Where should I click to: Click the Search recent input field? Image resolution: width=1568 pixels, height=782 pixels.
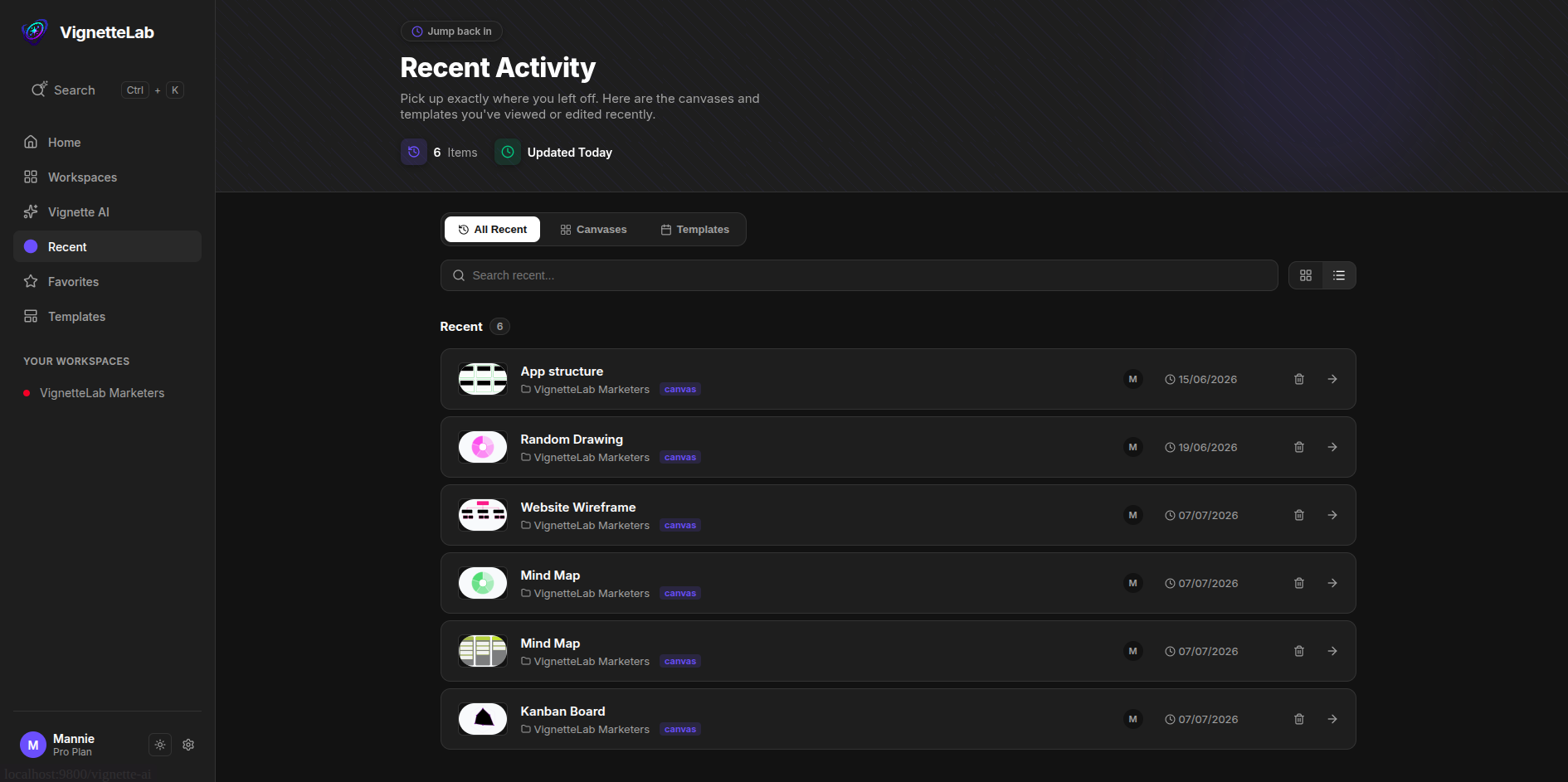pyautogui.click(x=859, y=275)
